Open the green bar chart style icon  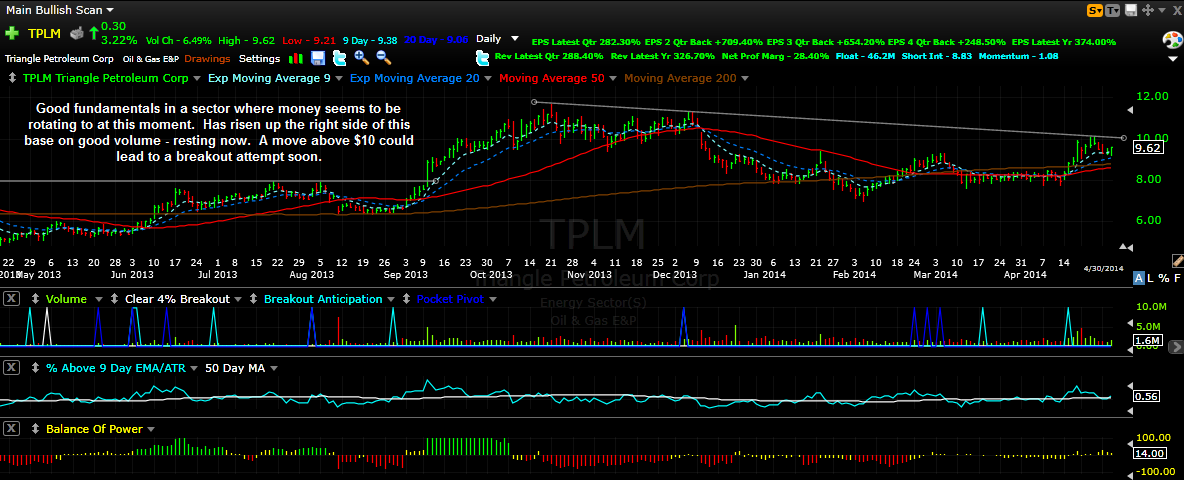(x=296, y=58)
